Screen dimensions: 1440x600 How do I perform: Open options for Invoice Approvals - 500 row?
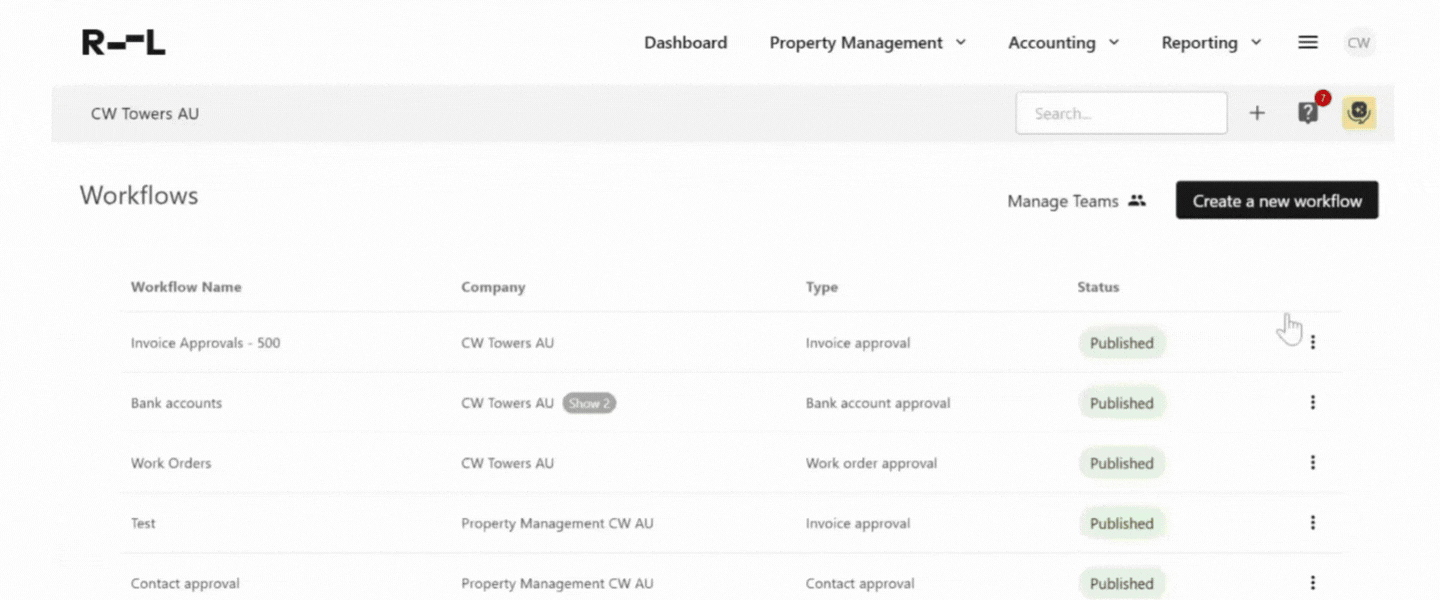(1312, 342)
